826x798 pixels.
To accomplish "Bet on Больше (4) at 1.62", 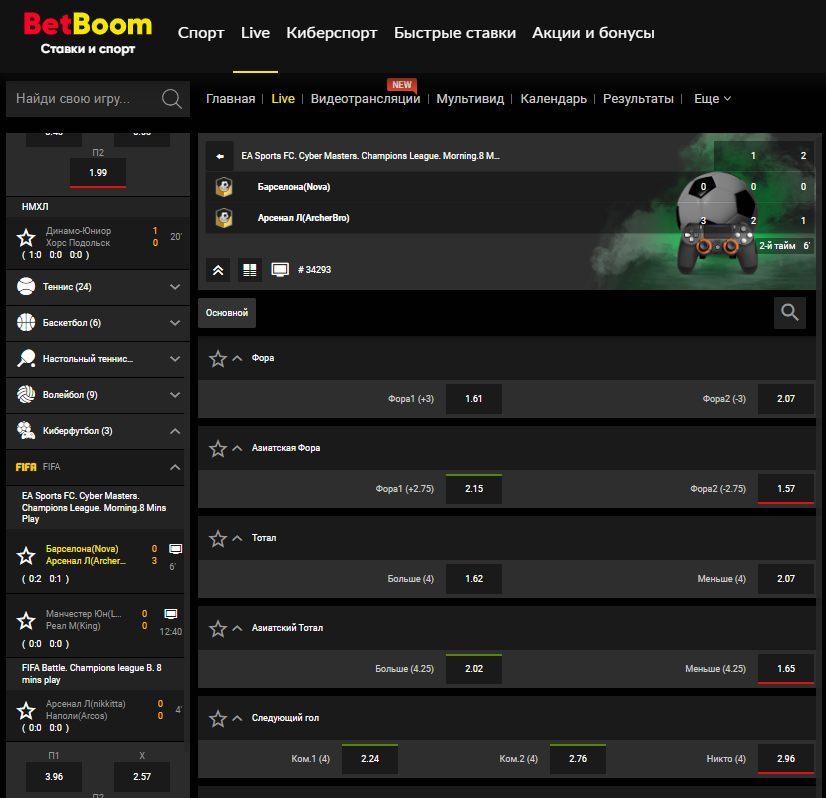I will pos(474,579).
